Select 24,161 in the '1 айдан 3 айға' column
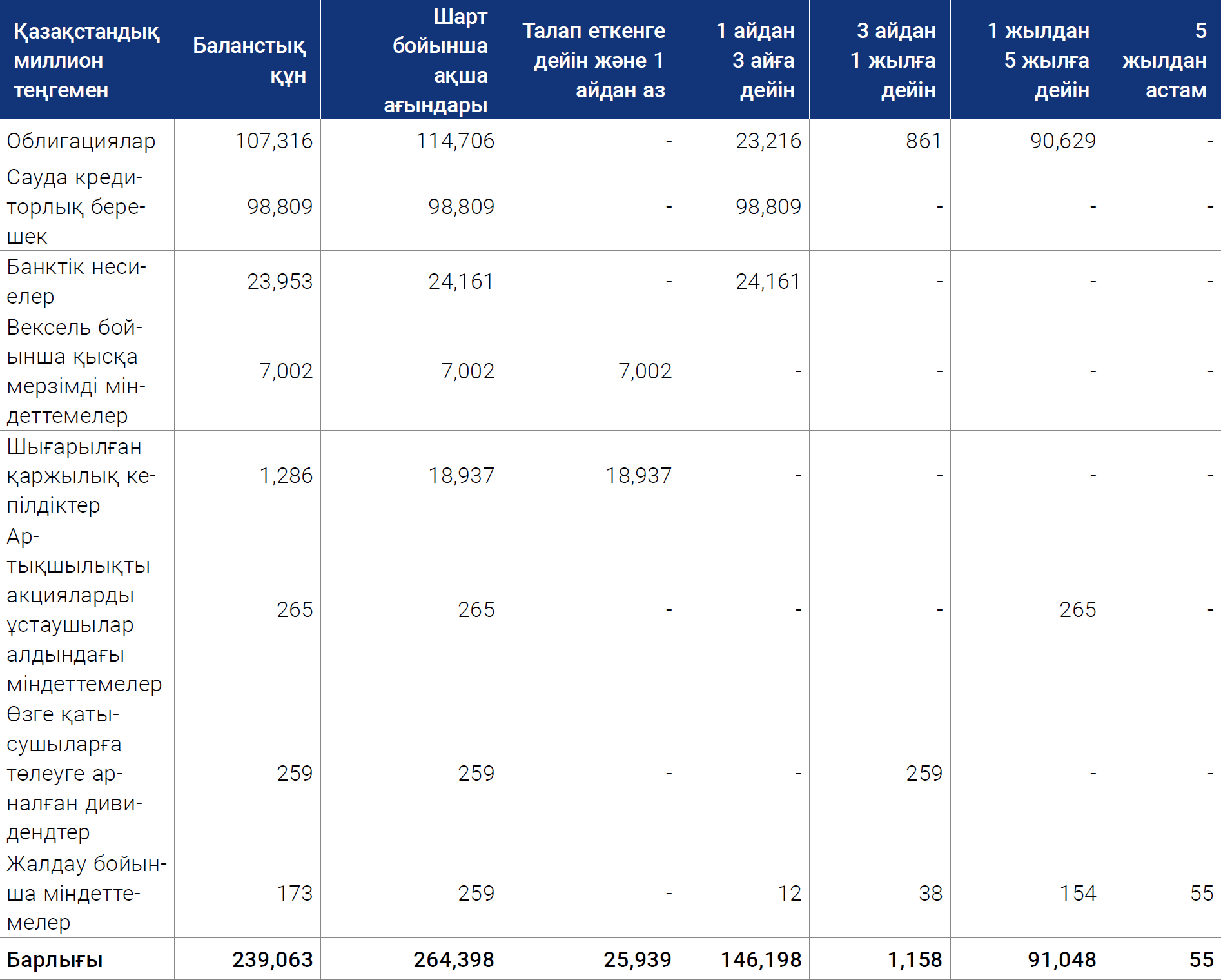The width and height of the screenshot is (1221, 980). 768,281
